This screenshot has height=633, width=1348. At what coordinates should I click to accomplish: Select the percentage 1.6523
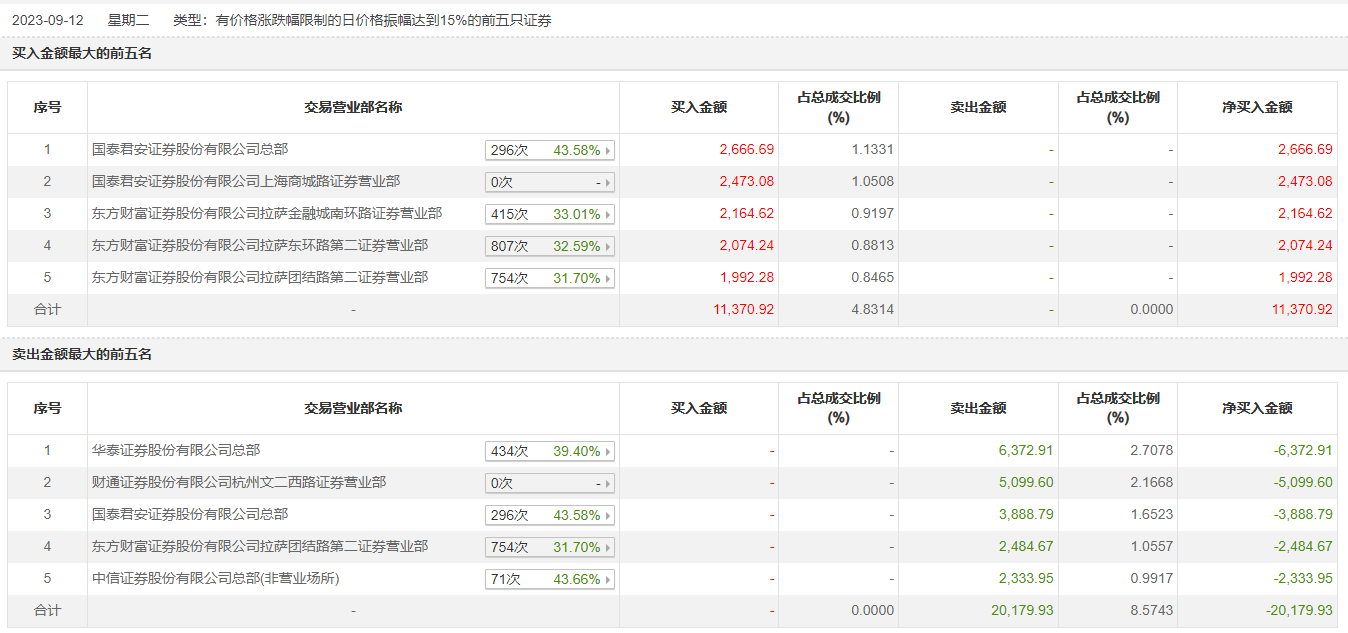tap(1152, 515)
